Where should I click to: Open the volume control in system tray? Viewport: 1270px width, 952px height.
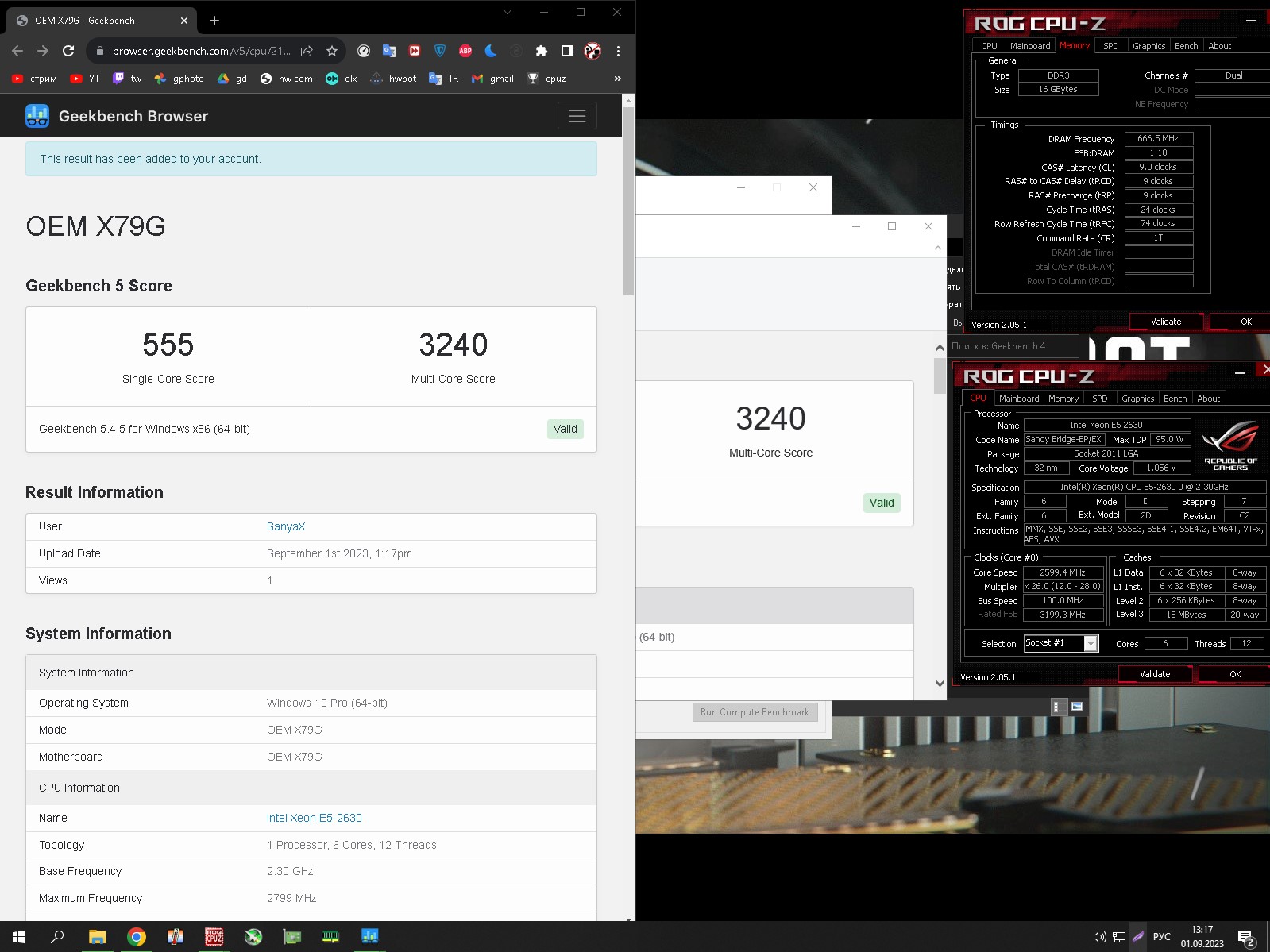(x=1100, y=937)
